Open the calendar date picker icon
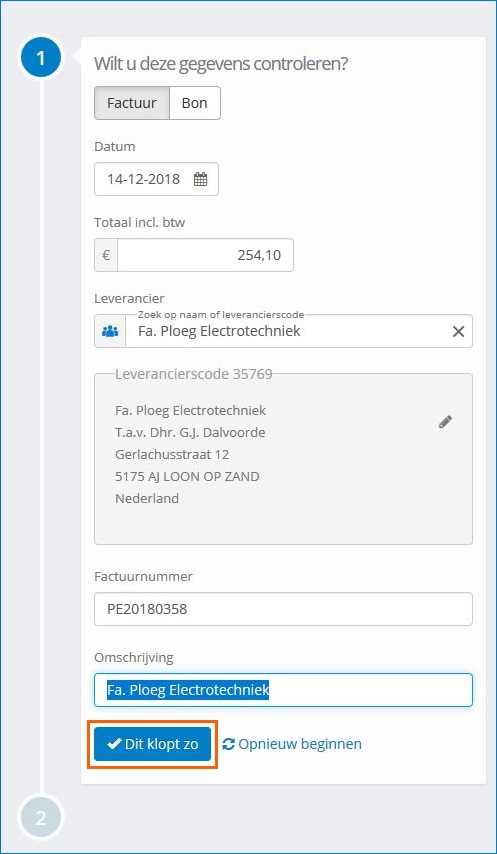 click(200, 179)
